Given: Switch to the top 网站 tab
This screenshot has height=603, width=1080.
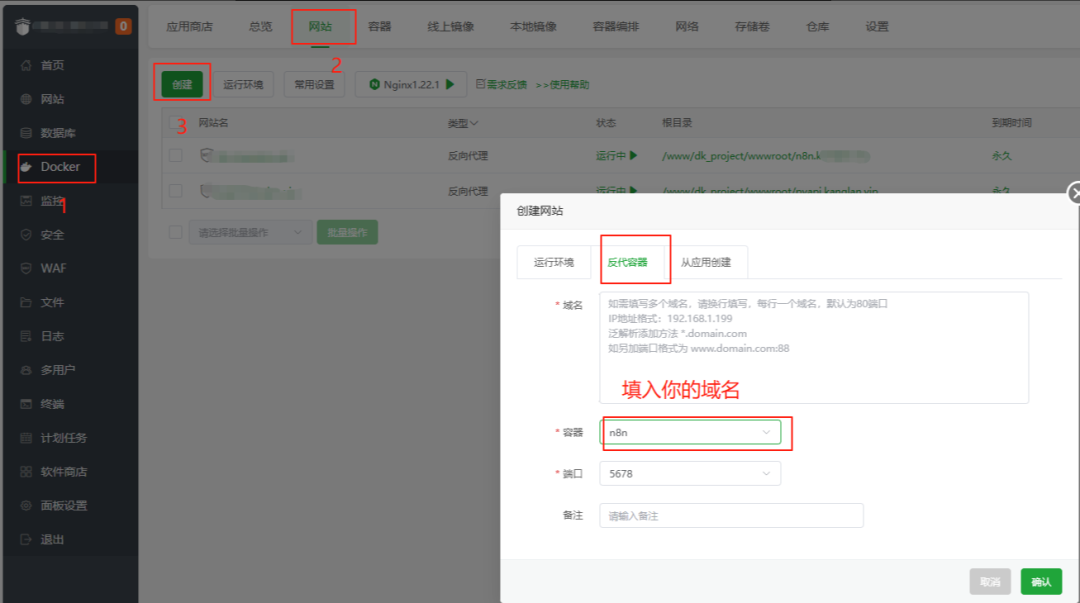Looking at the screenshot, I should coord(320,27).
